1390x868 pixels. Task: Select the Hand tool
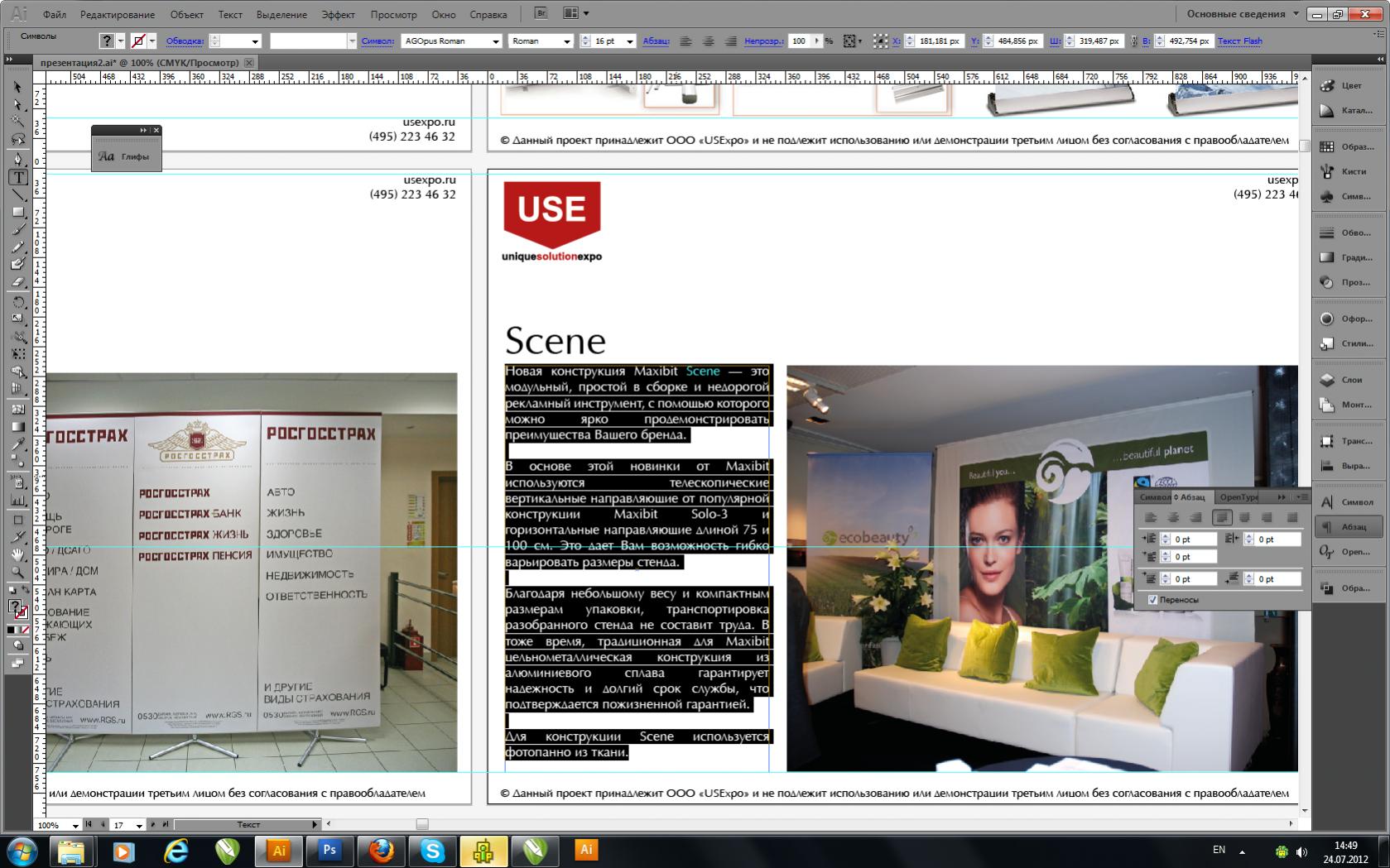tap(17, 554)
